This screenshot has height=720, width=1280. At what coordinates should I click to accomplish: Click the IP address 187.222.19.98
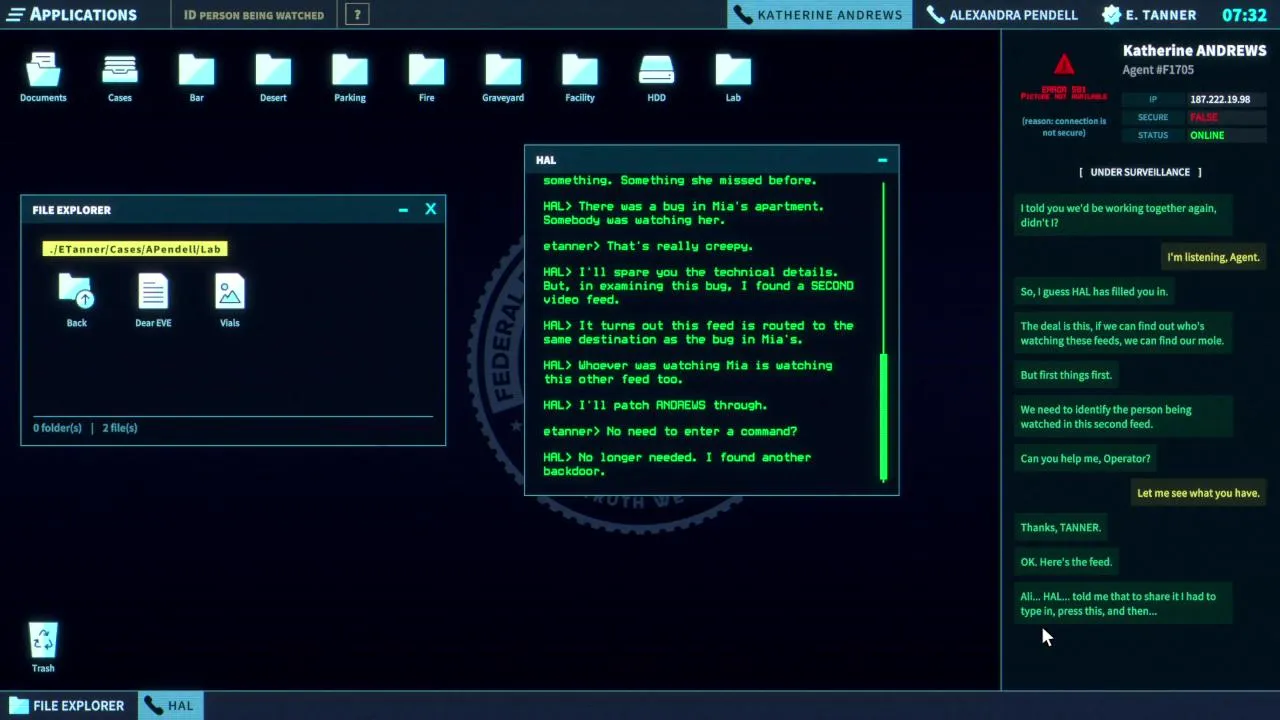[x=1220, y=100]
